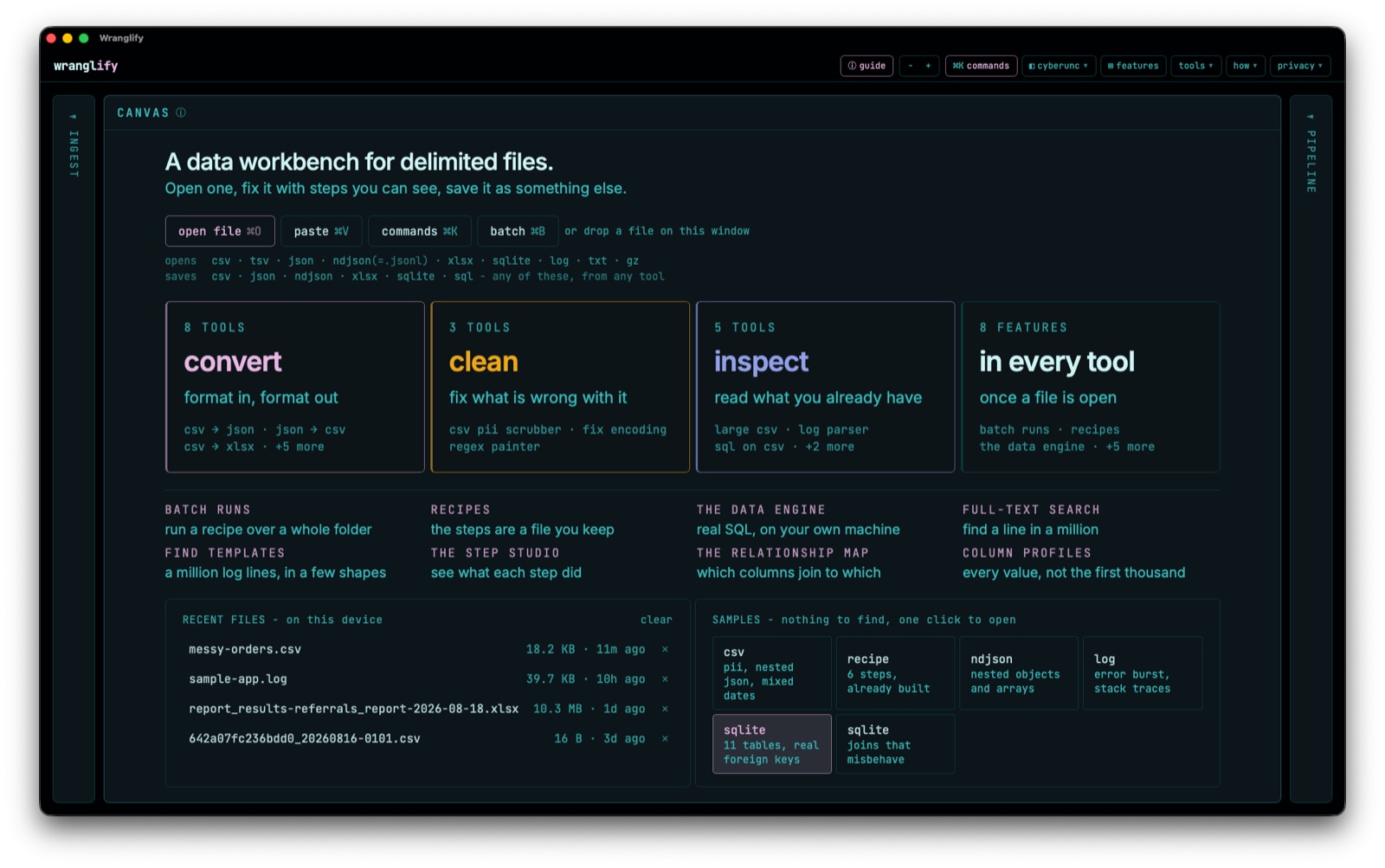
Task: Load the csv pii nested json sample
Action: pyautogui.click(x=772, y=673)
